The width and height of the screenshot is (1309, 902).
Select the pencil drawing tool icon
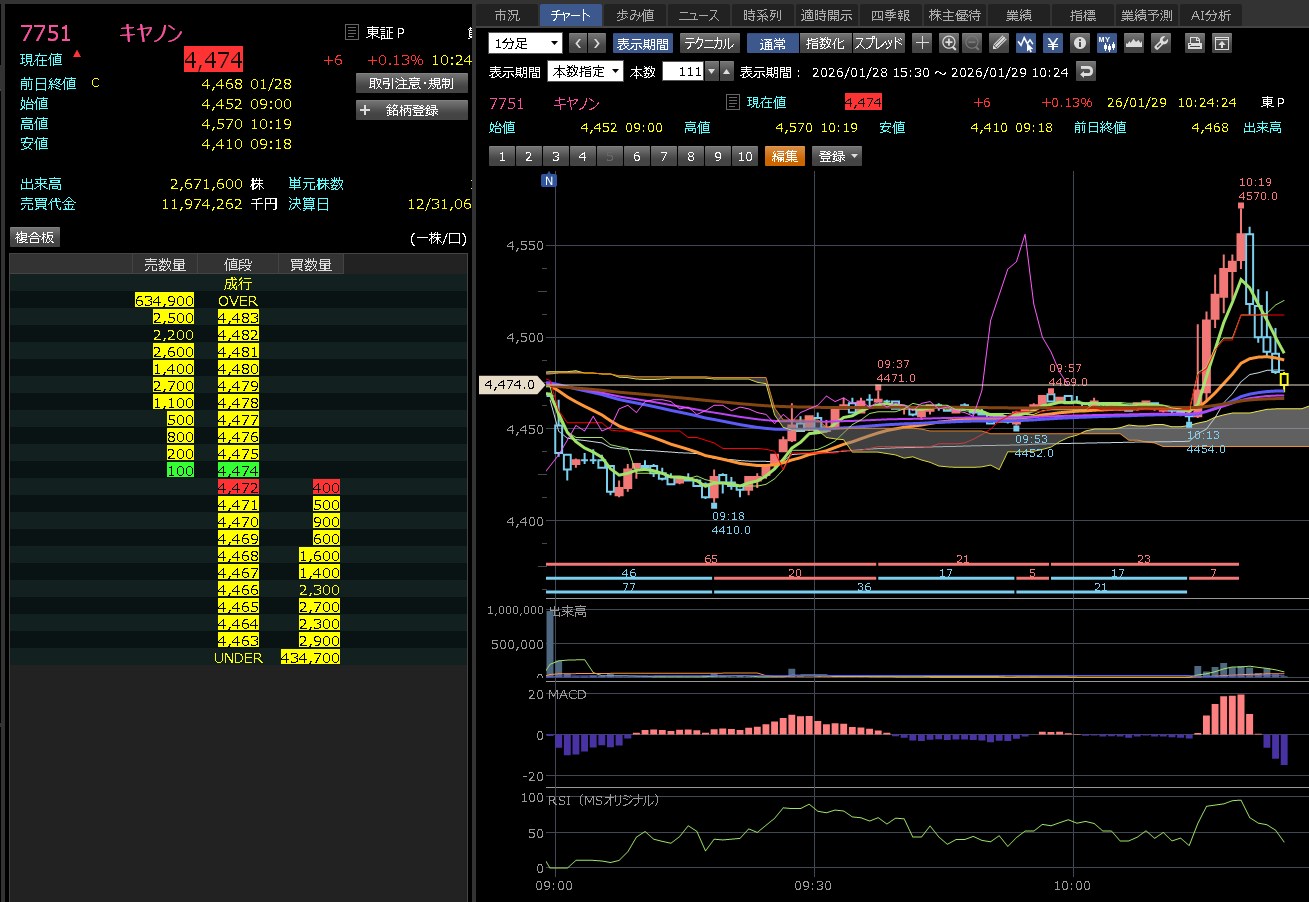999,43
